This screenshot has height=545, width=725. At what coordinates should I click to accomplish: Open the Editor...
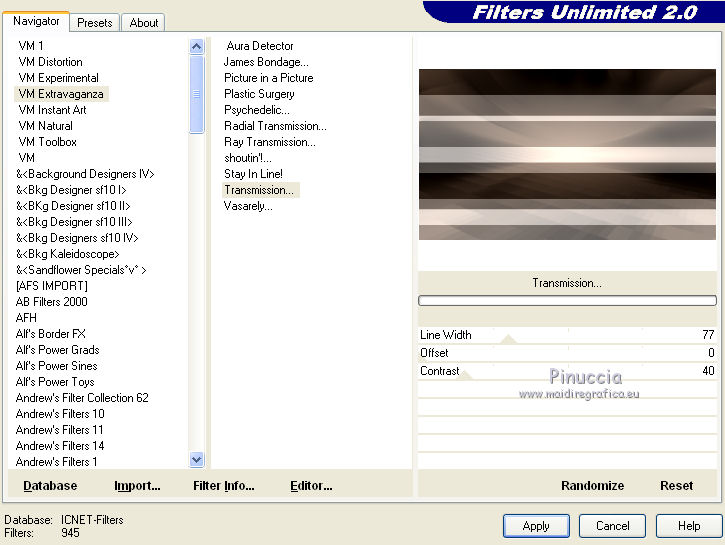pos(311,486)
